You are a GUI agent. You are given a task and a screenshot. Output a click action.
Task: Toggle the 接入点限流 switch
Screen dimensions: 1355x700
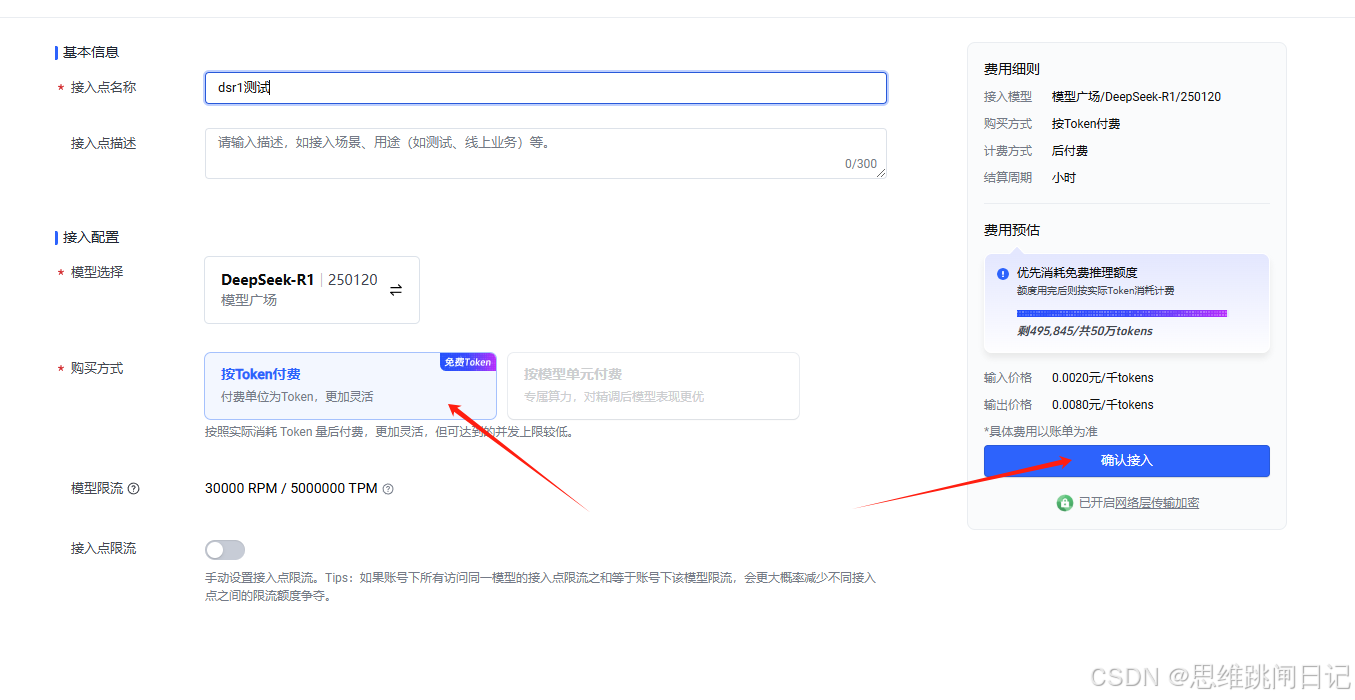pos(225,550)
